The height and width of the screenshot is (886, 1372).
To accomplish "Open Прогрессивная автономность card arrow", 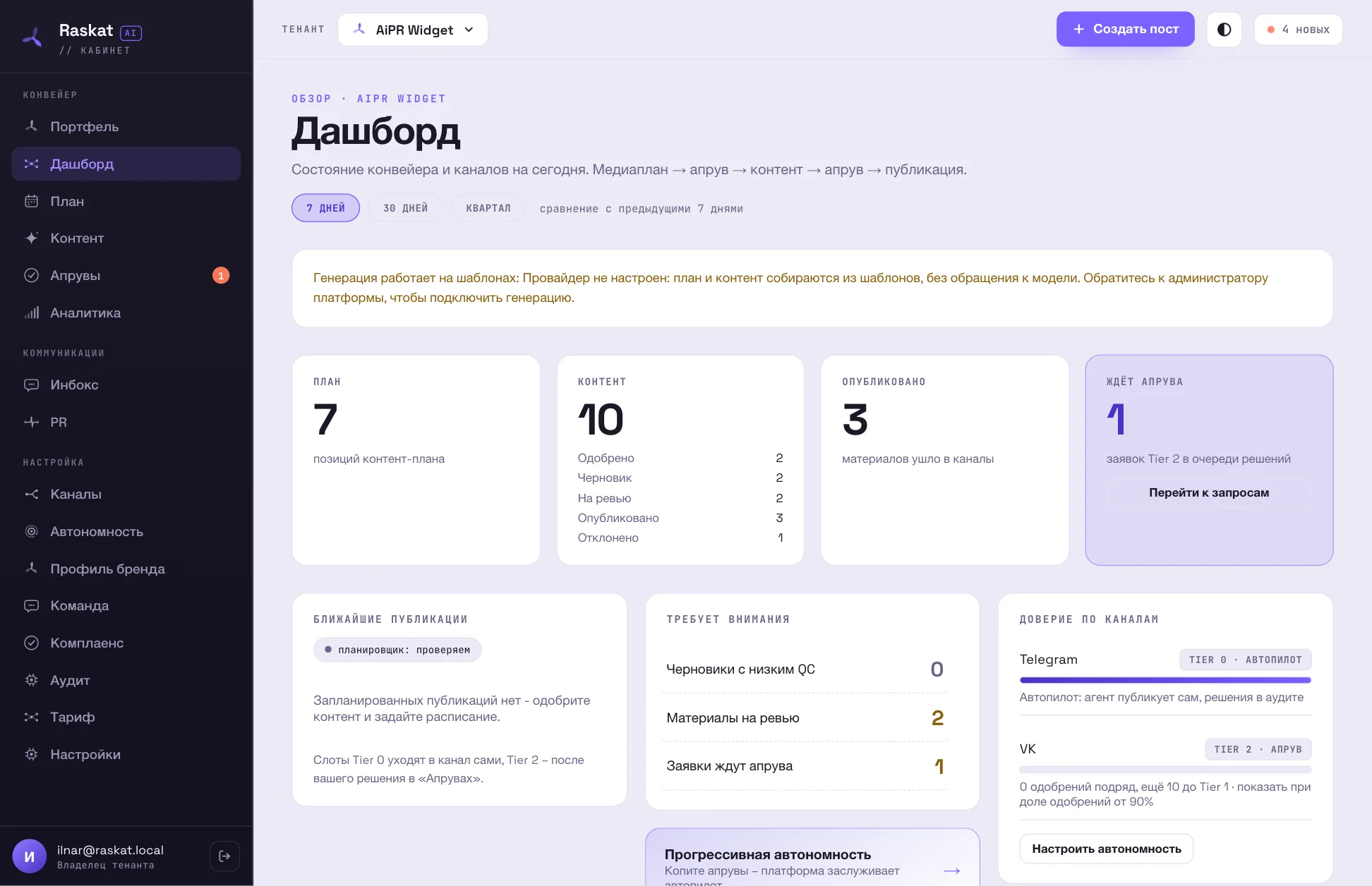I will tap(951, 870).
